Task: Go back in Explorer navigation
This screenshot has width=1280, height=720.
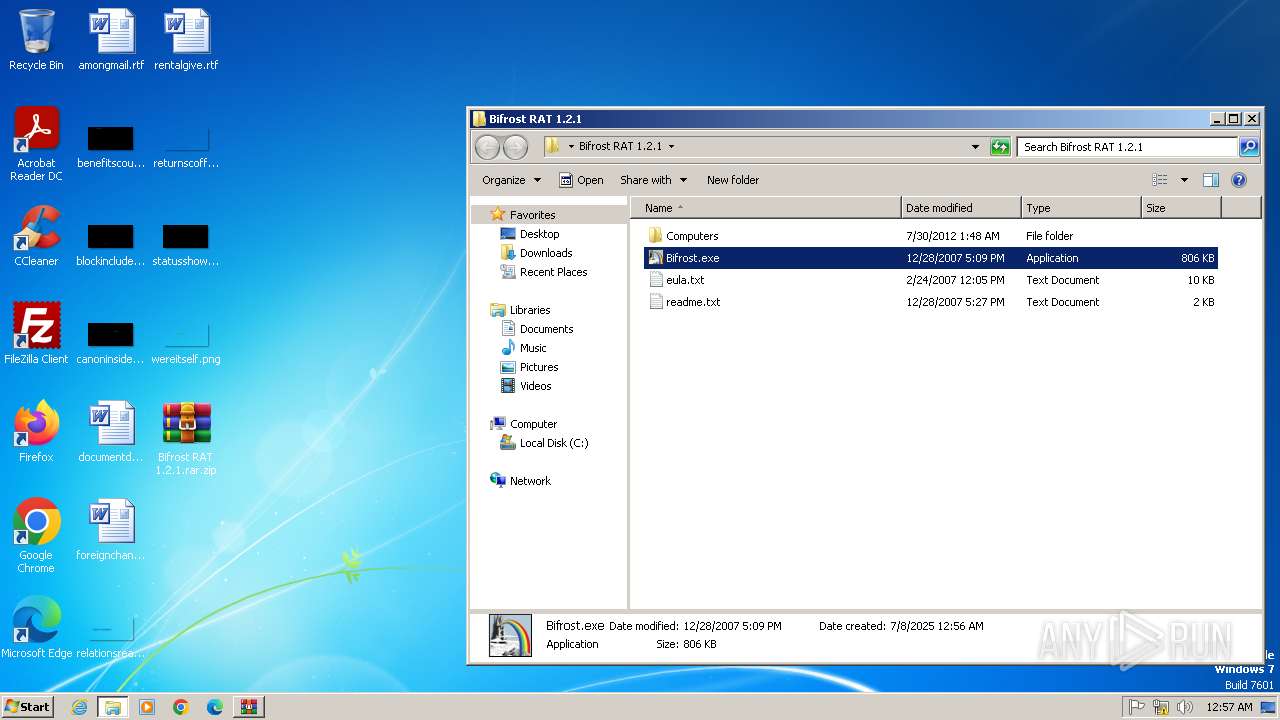Action: [x=487, y=147]
